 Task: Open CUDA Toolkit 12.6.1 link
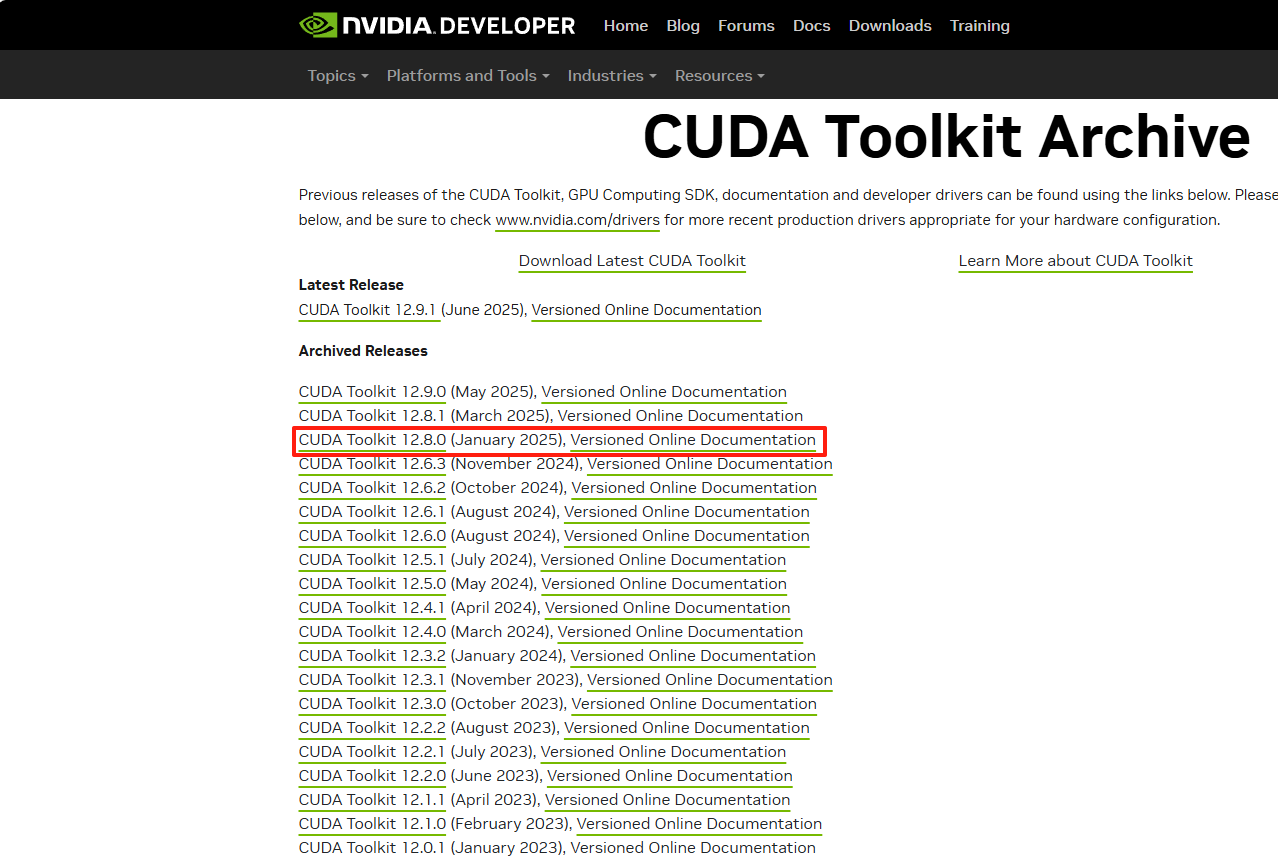click(x=372, y=512)
